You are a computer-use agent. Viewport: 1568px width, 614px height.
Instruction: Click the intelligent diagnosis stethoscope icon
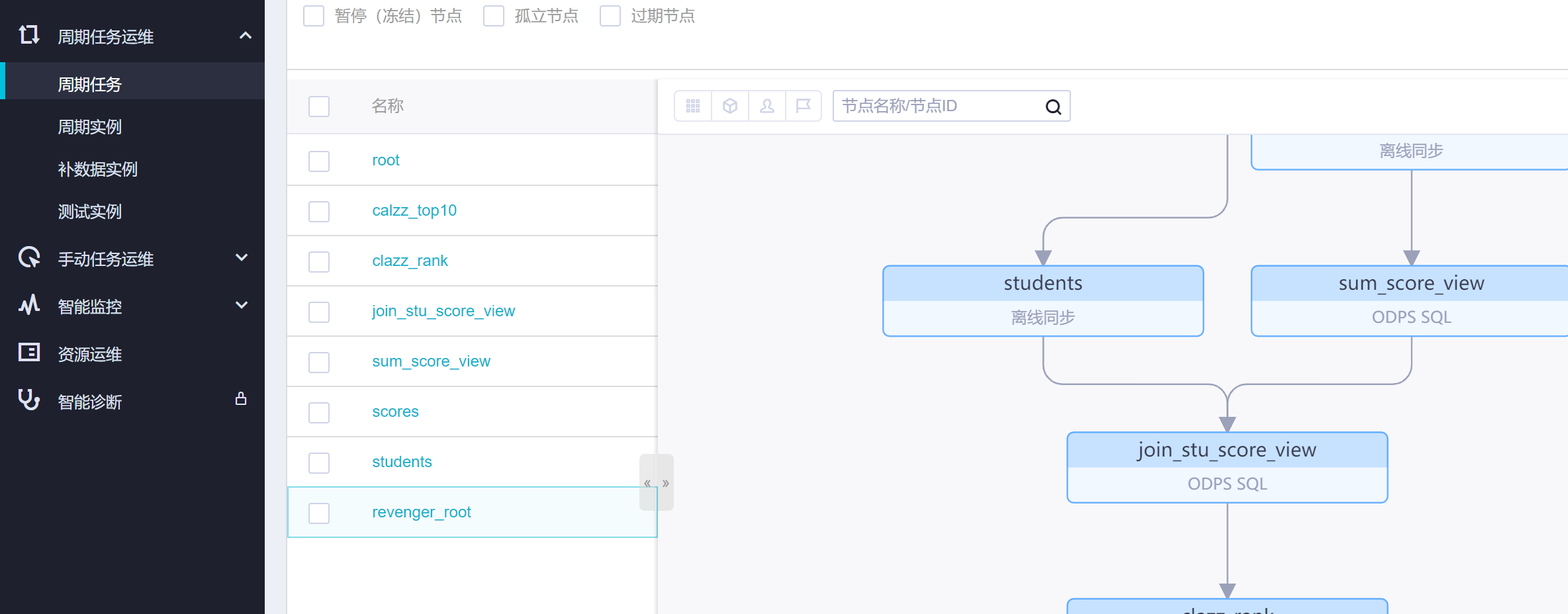click(x=28, y=400)
